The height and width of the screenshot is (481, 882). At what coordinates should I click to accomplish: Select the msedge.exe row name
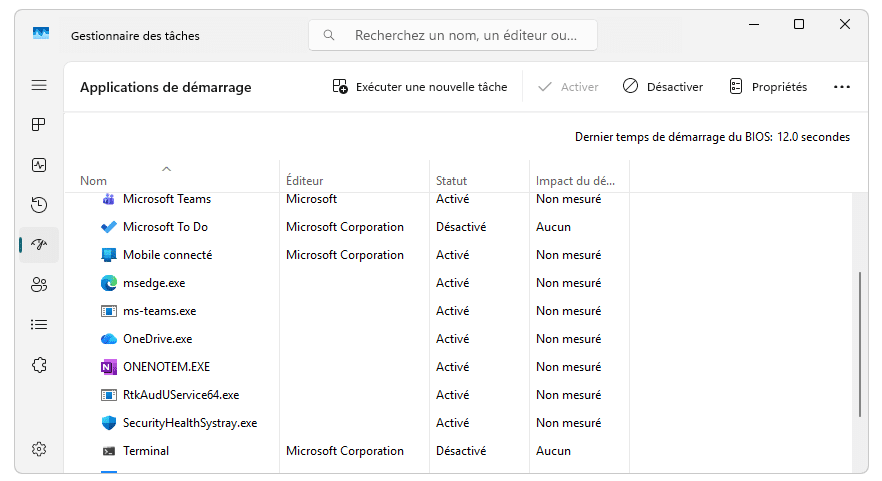pyautogui.click(x=154, y=283)
